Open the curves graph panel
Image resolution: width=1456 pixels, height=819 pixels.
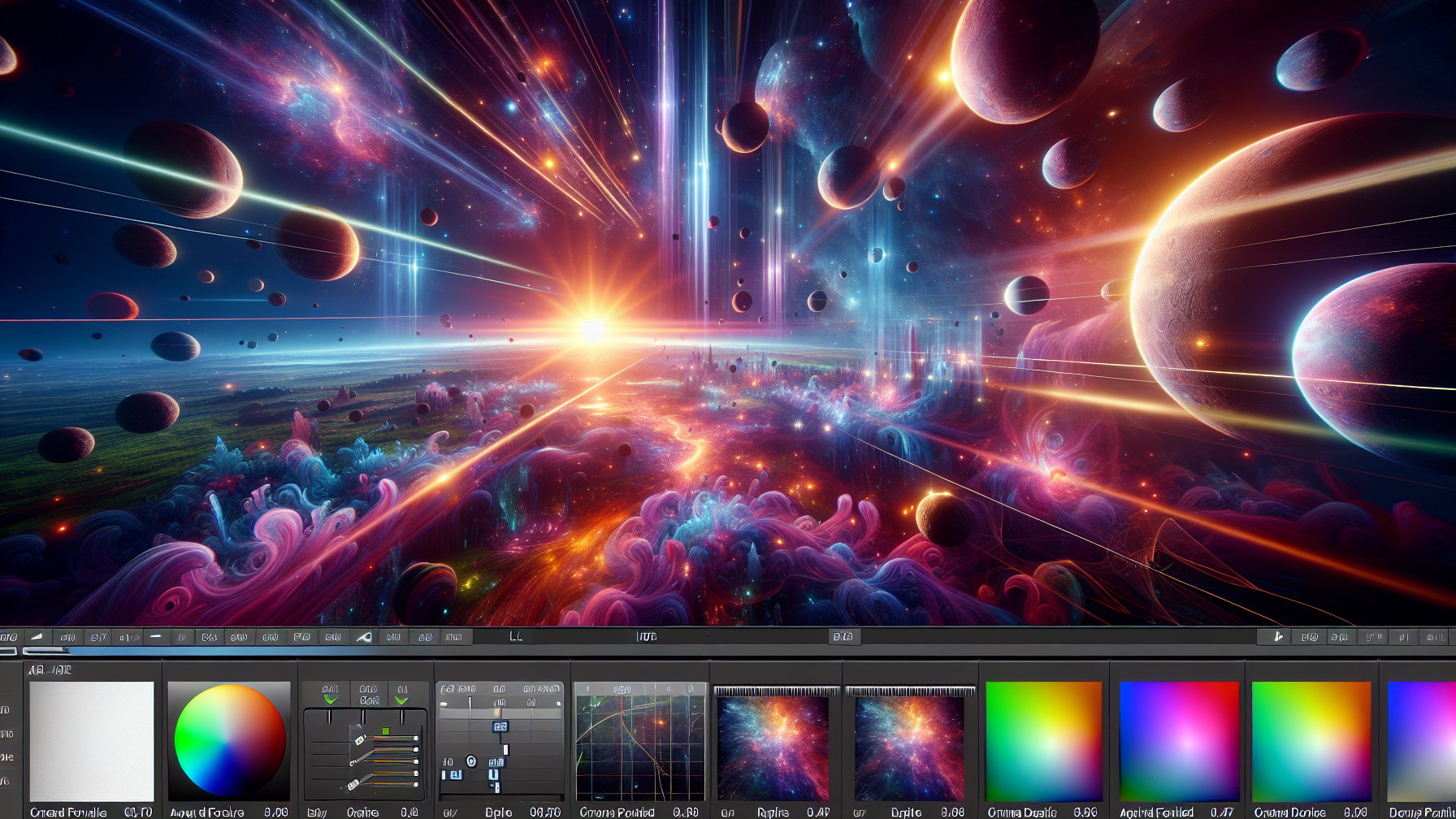click(640, 741)
